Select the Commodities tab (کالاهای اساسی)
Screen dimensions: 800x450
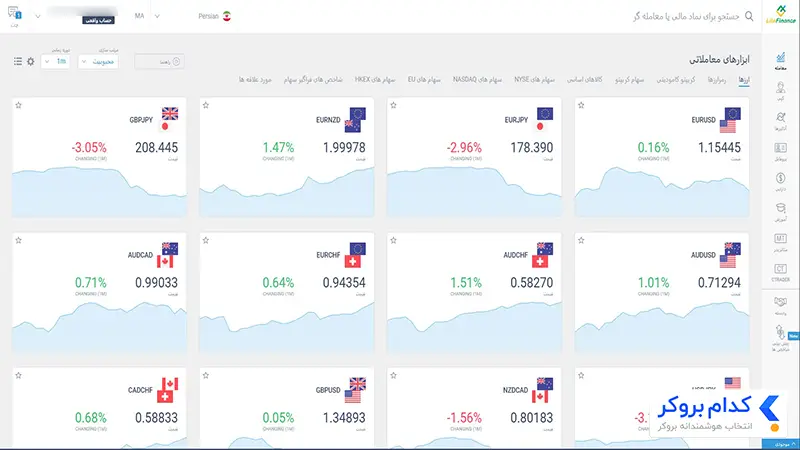tap(585, 80)
